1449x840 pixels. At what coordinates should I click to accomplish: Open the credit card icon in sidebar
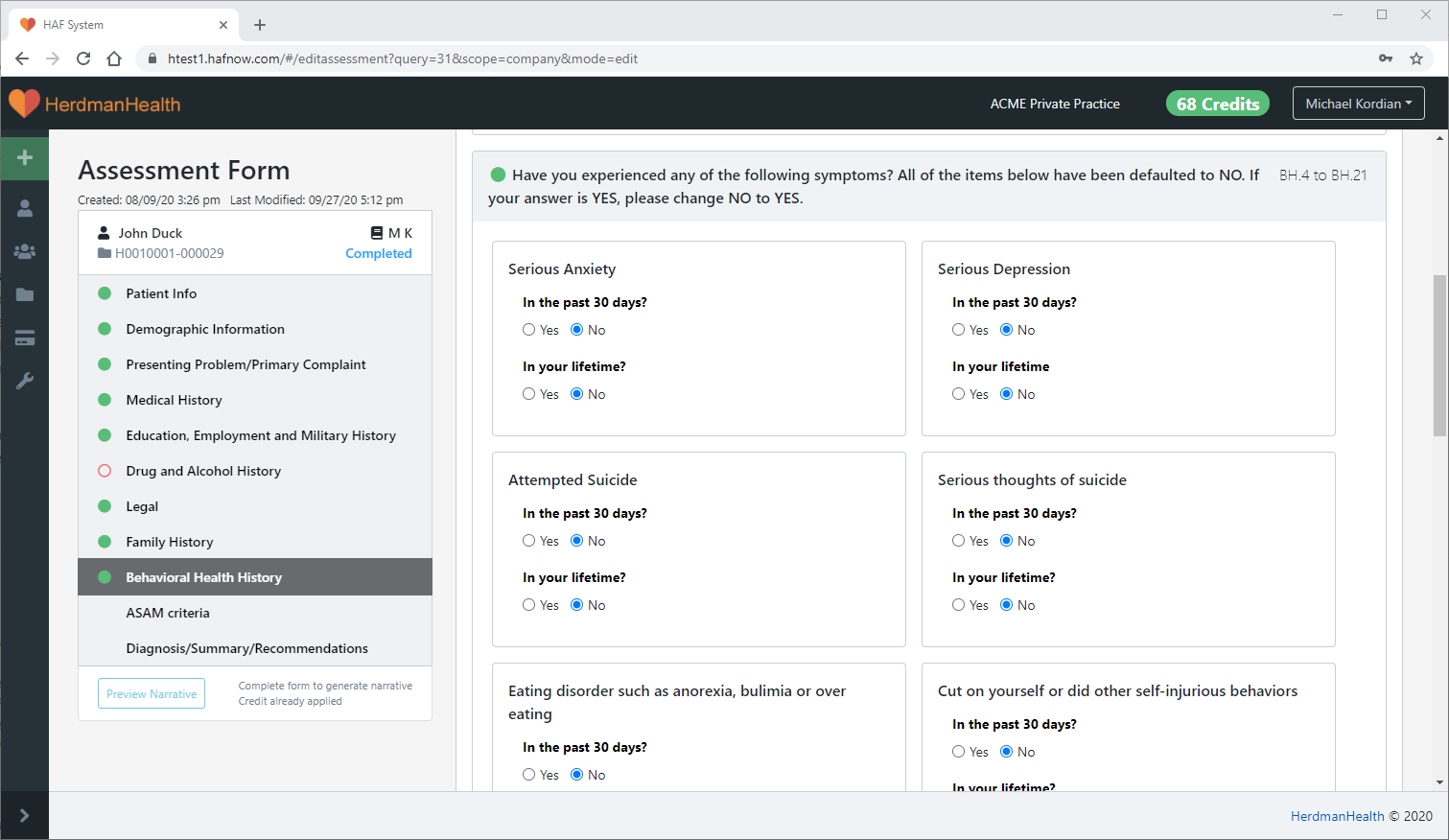coord(25,338)
